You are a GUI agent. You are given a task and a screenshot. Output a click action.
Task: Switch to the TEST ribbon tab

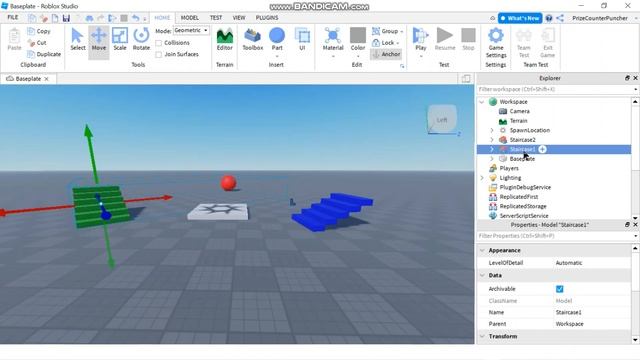click(x=216, y=18)
